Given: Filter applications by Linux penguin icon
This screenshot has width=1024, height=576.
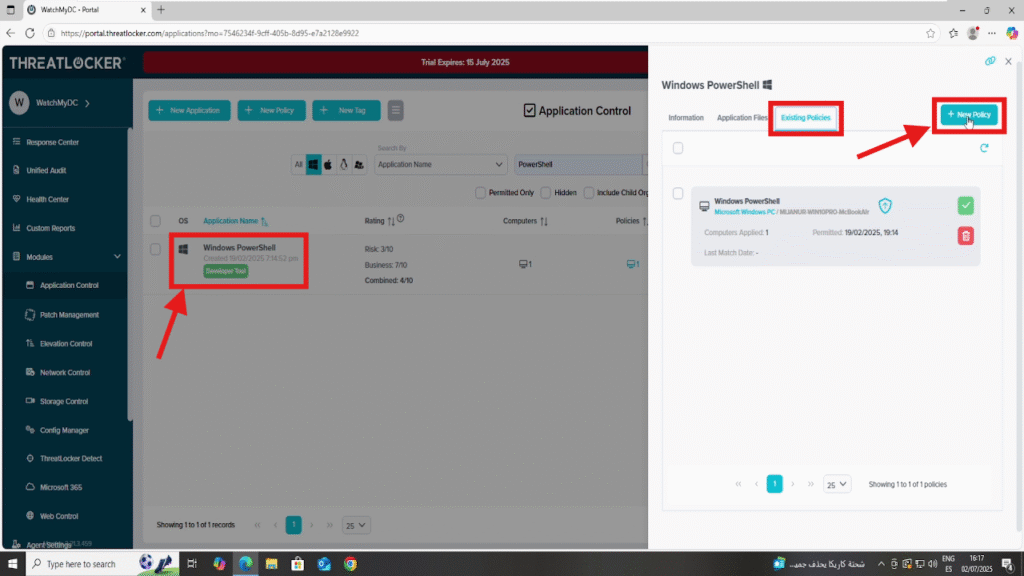Looking at the screenshot, I should [344, 165].
